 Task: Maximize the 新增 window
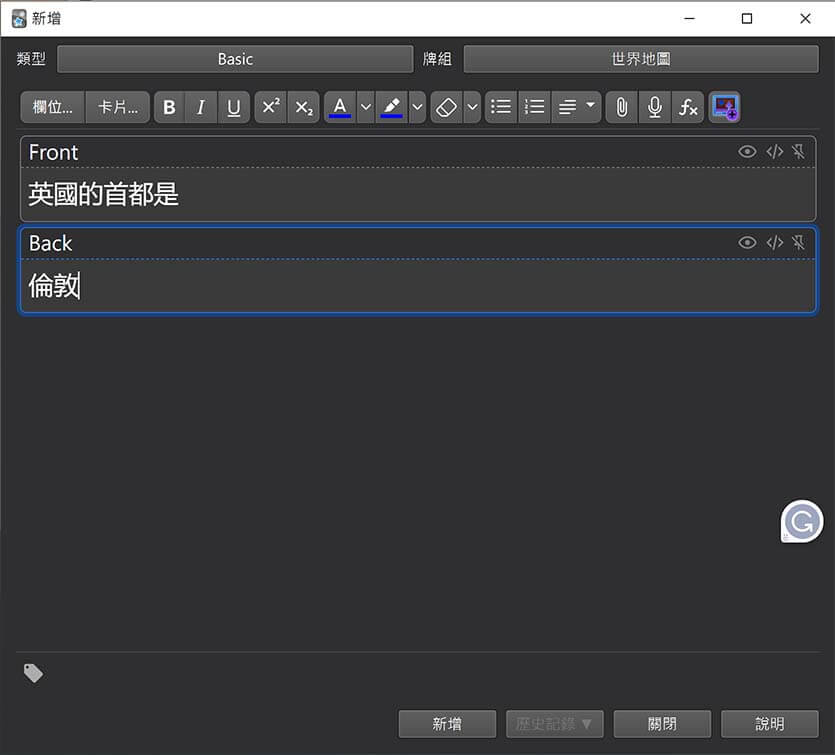click(x=747, y=19)
